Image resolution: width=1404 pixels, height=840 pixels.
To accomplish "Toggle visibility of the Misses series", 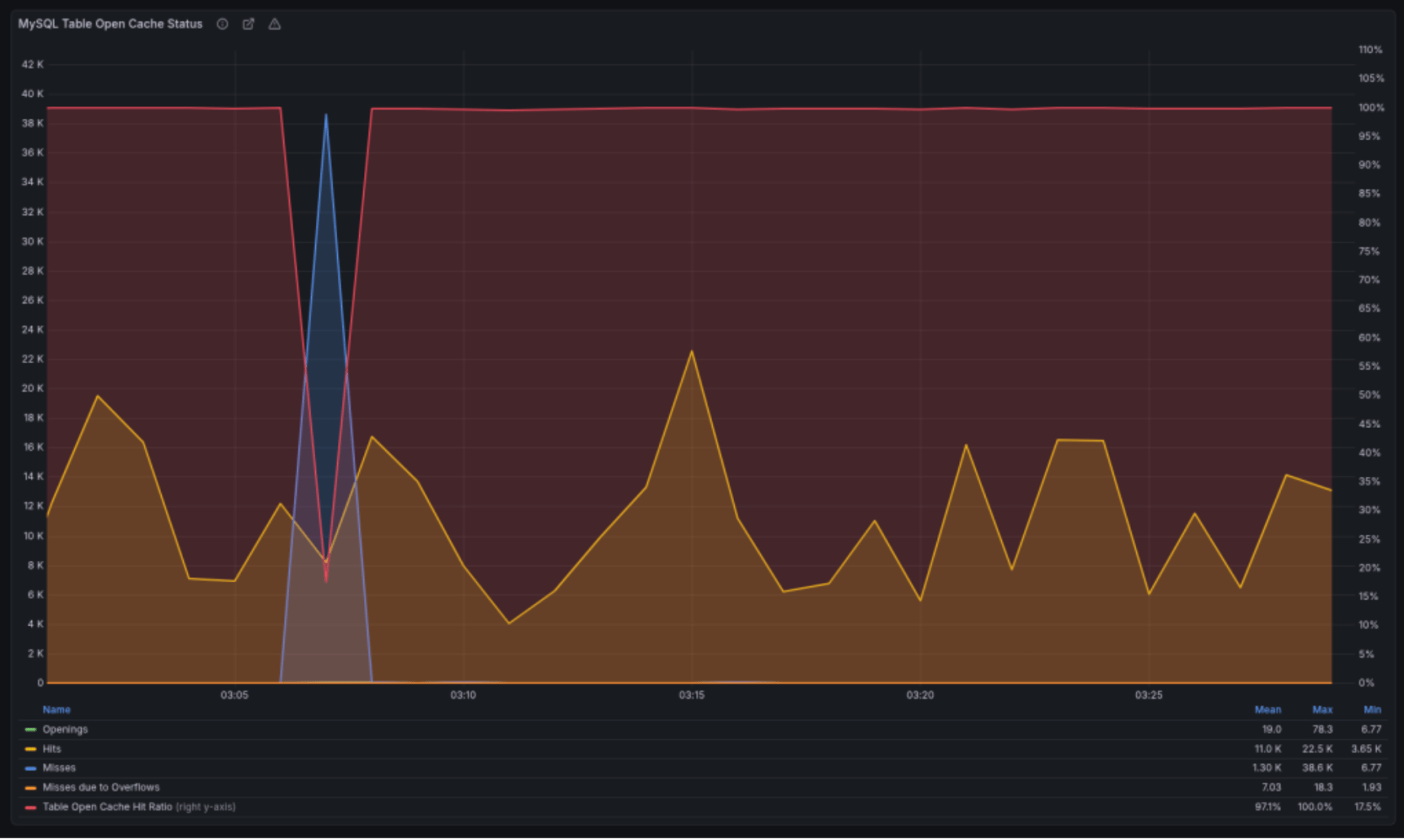I will [57, 768].
